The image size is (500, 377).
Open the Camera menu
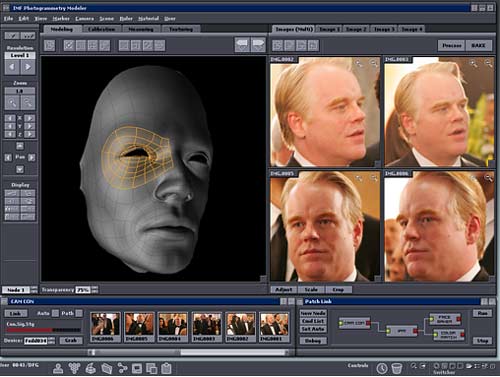(84, 19)
